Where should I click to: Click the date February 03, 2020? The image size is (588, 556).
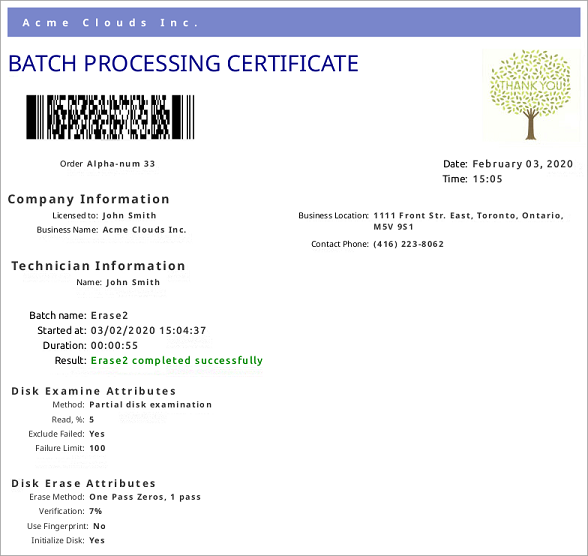523,164
